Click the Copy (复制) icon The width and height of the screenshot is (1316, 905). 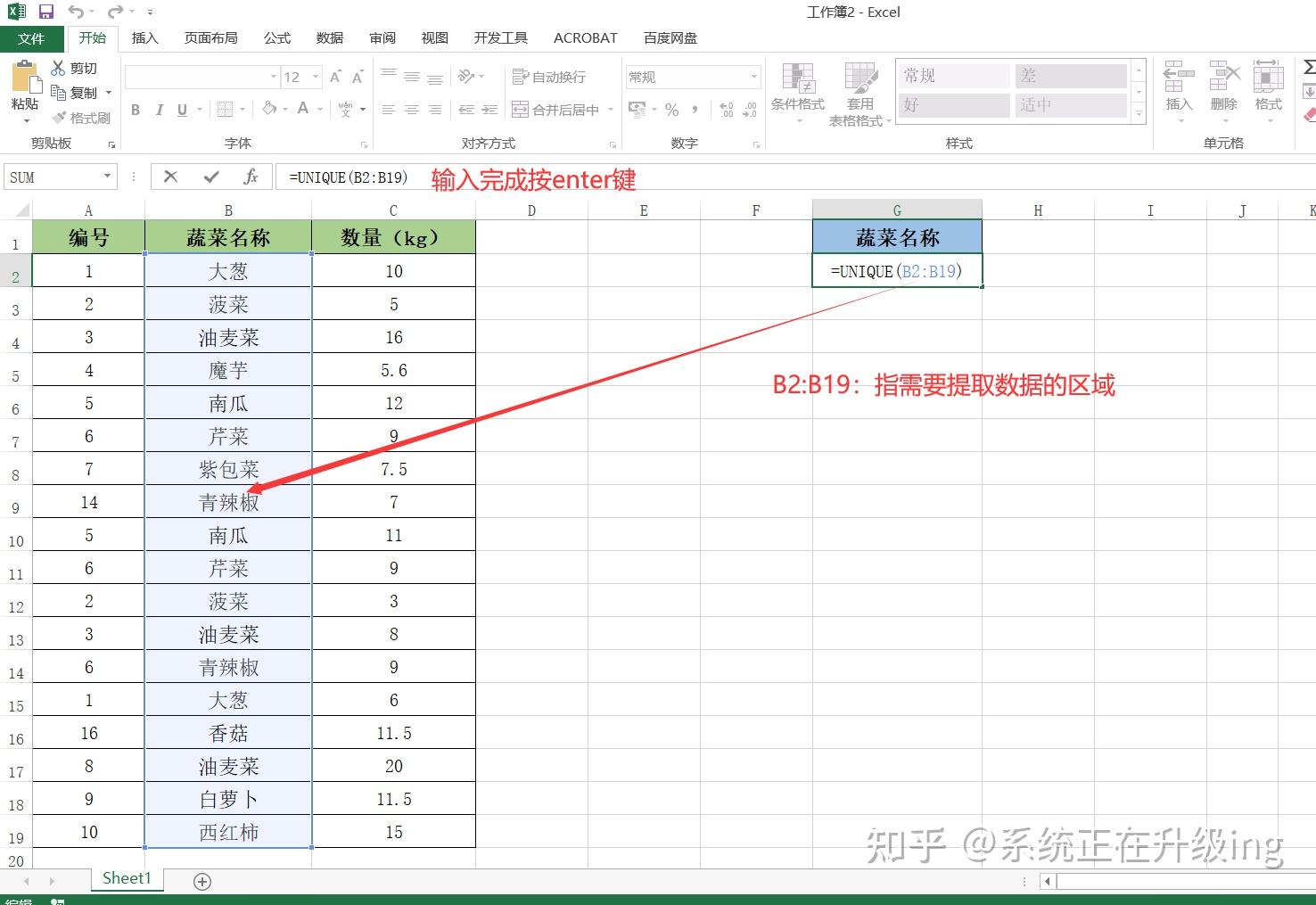coord(59,93)
